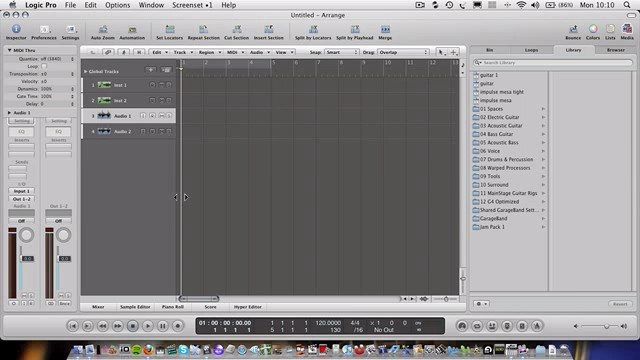The width and height of the screenshot is (640, 360).
Task: Toggle Auto Zoom in the toolbar
Action: pyautogui.click(x=103, y=29)
